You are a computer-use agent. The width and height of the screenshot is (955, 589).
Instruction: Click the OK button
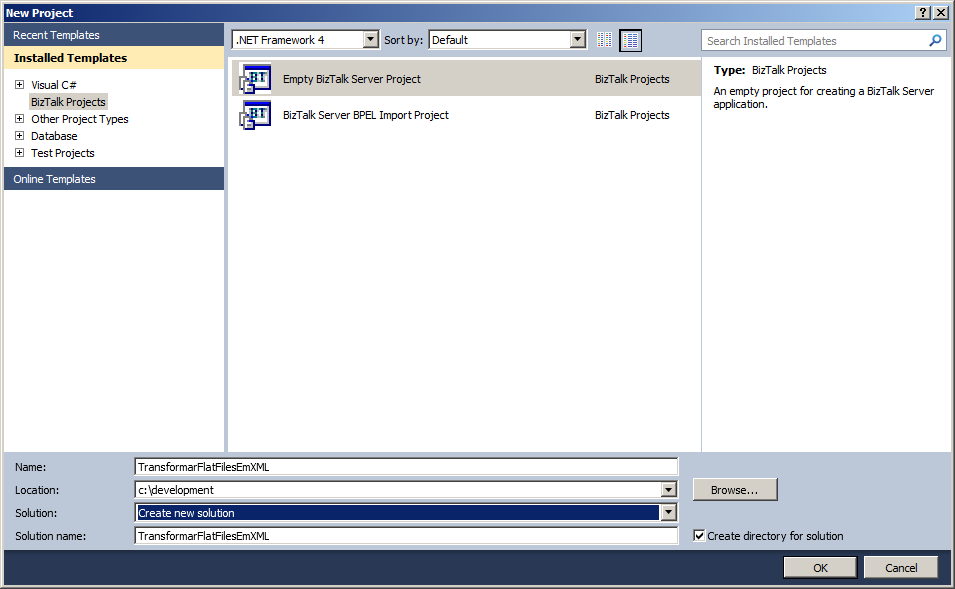tap(820, 568)
